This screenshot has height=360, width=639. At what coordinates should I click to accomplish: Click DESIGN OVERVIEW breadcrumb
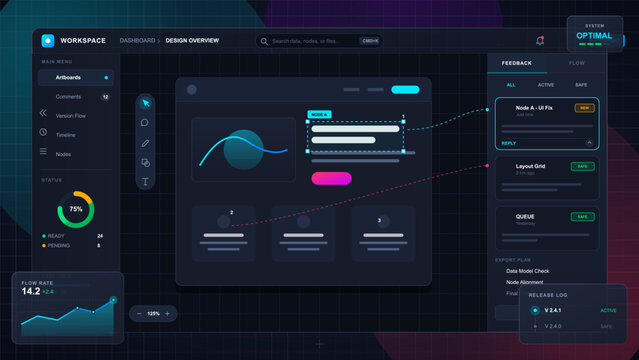tap(192, 40)
